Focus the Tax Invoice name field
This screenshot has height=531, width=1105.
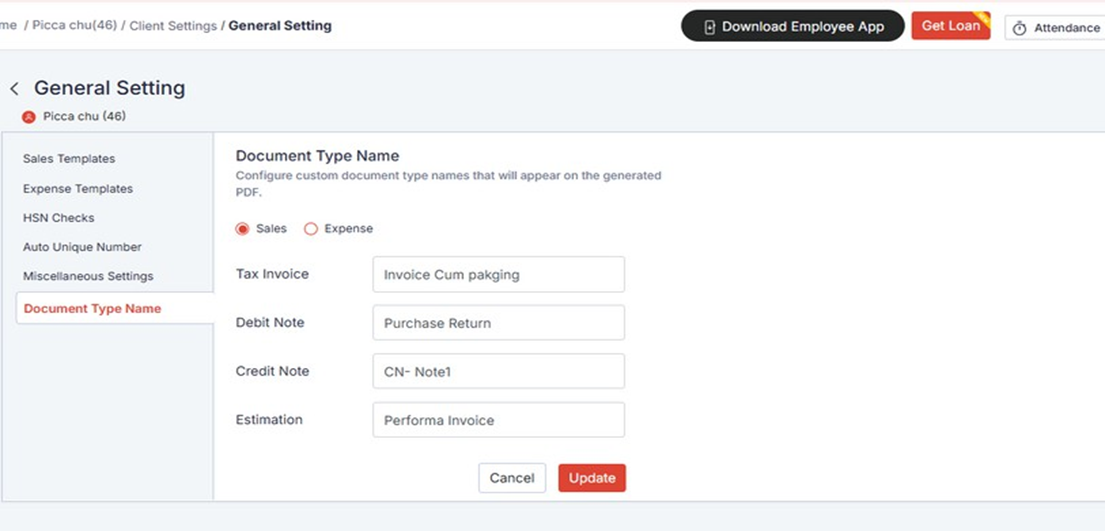pyautogui.click(x=498, y=275)
